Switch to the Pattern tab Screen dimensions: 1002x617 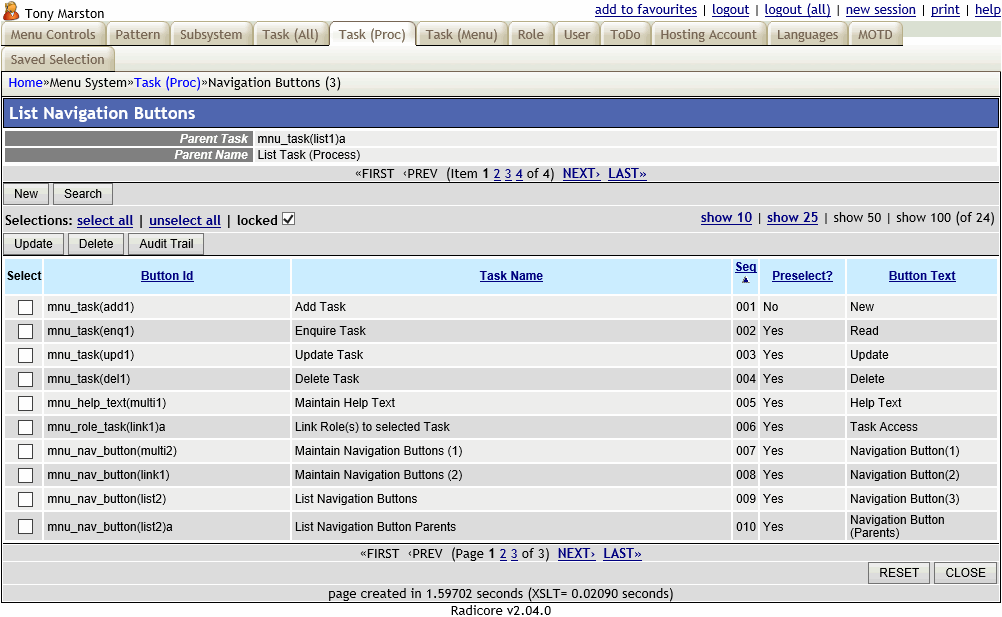[x=137, y=33]
